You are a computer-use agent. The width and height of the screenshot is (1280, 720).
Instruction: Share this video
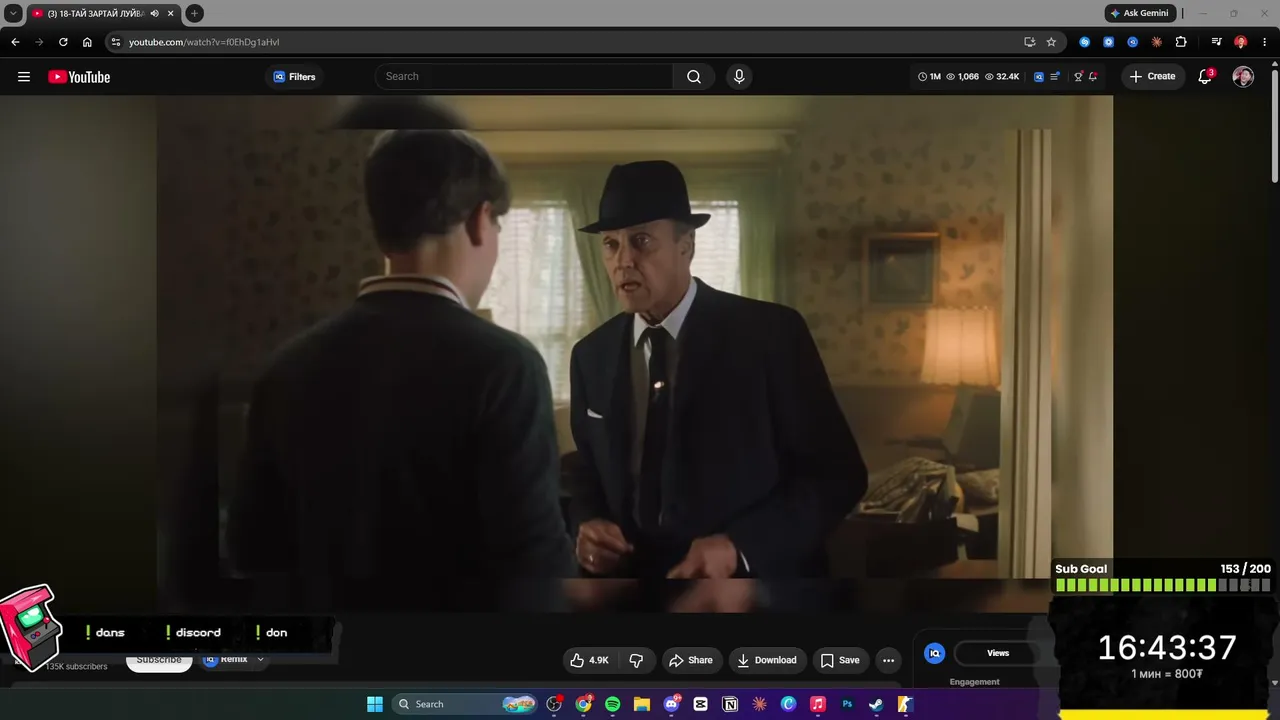pyautogui.click(x=691, y=660)
